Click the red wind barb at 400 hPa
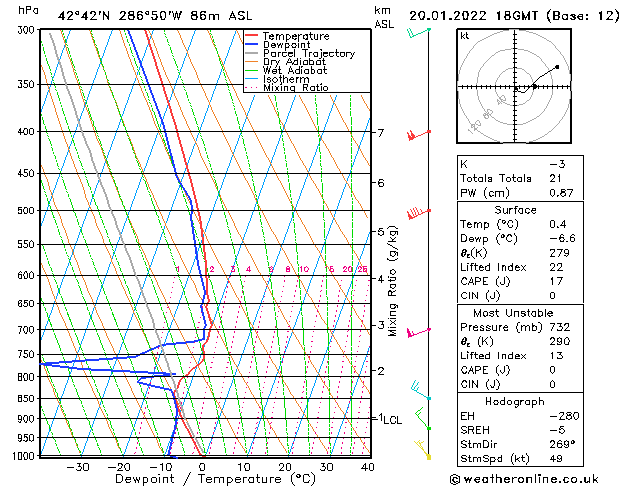This screenshot has height=486, width=629. (x=419, y=135)
